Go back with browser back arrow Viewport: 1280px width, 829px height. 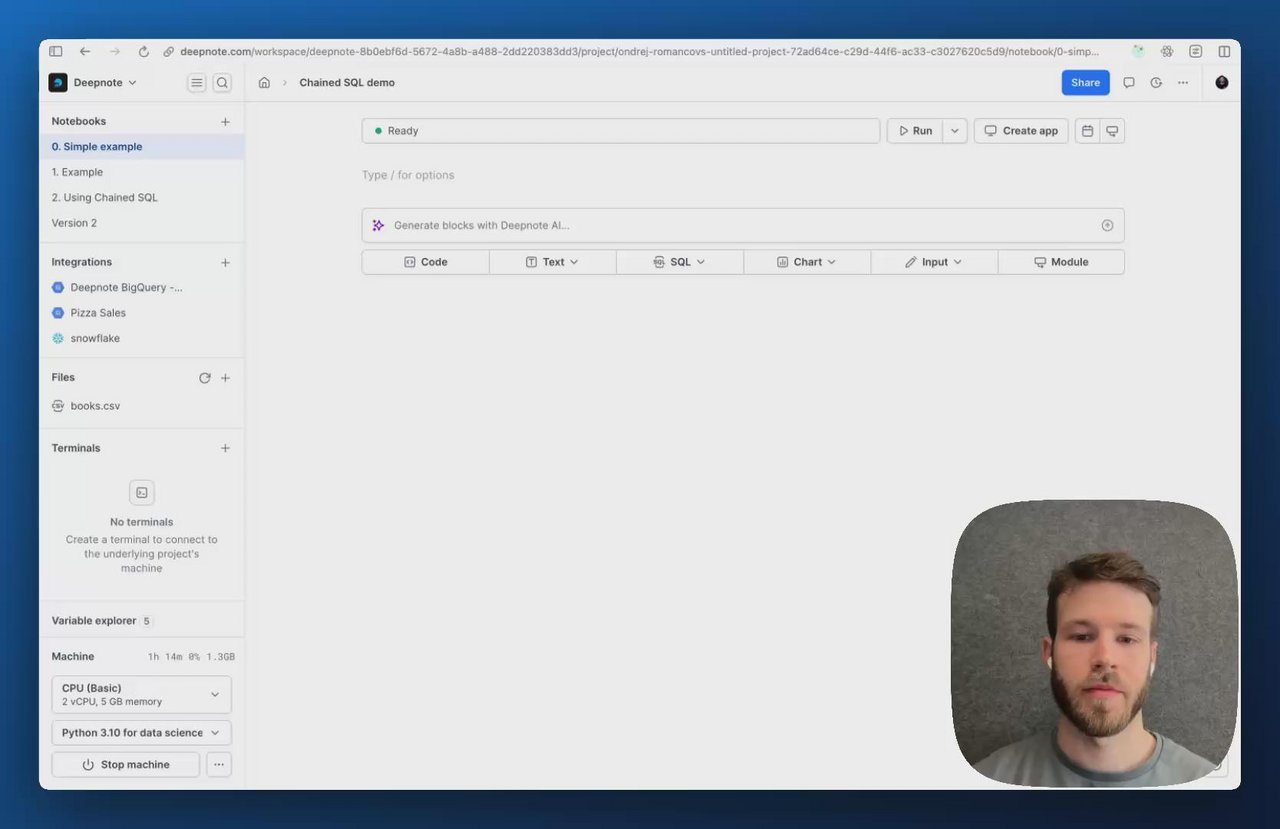click(85, 51)
